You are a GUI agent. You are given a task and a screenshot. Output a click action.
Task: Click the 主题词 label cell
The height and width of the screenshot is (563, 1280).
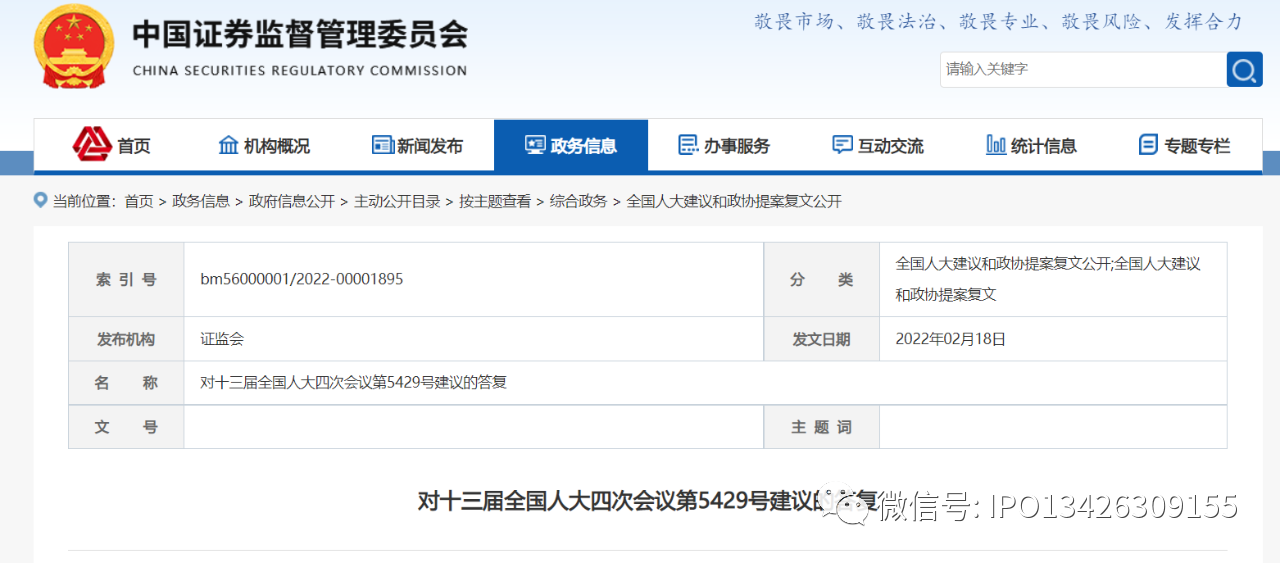tap(822, 427)
